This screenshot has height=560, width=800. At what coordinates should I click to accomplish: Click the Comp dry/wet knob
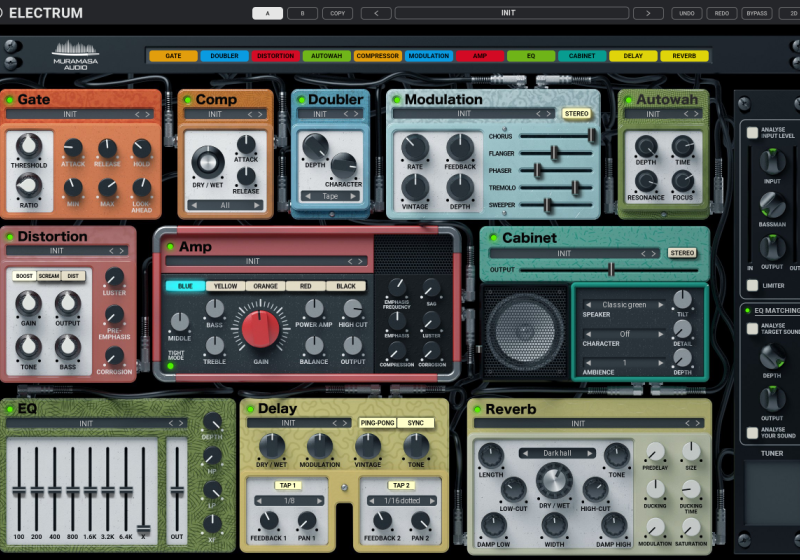[x=208, y=162]
